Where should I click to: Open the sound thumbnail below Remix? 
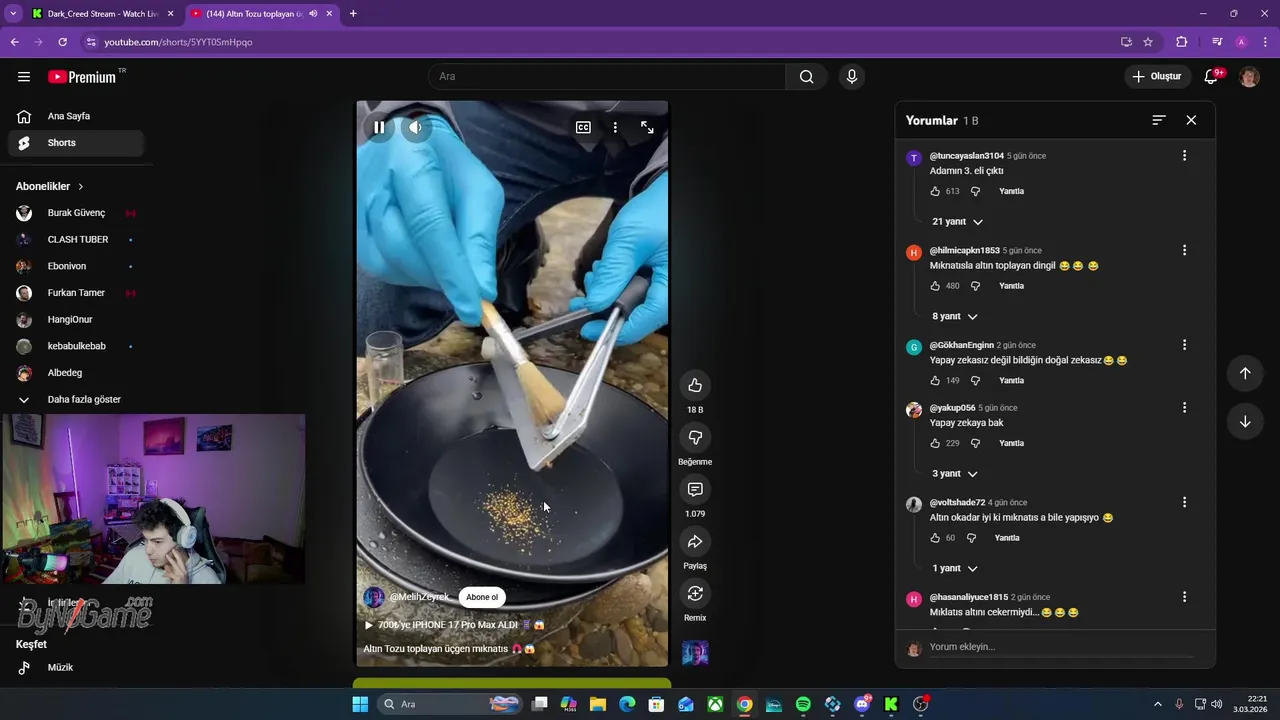pos(695,653)
